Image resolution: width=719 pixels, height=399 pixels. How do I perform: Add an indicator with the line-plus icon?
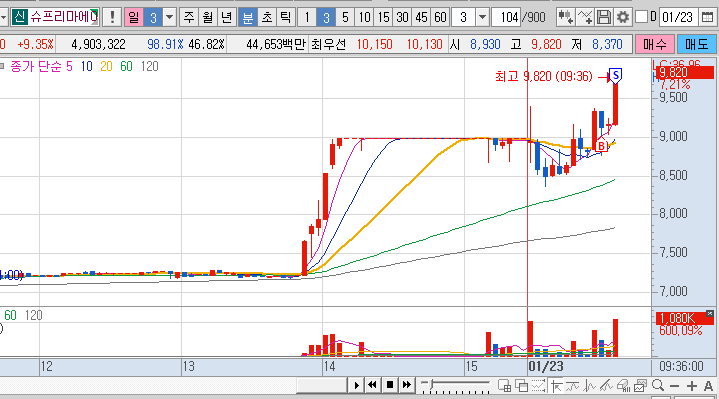point(585,17)
